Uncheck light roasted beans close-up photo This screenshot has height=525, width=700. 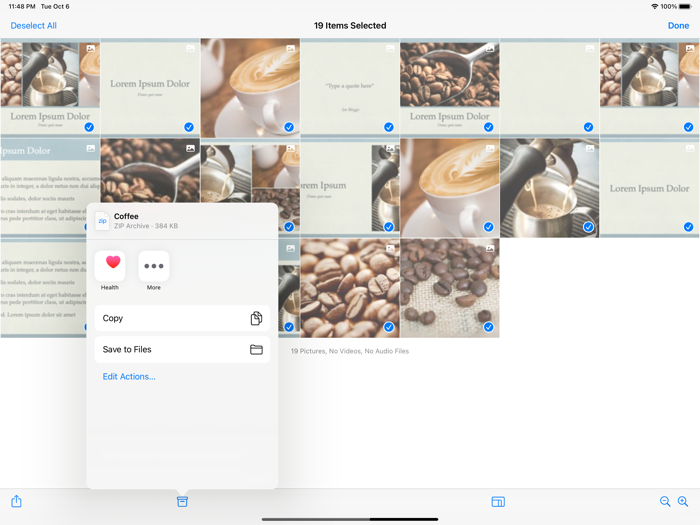tap(389, 327)
